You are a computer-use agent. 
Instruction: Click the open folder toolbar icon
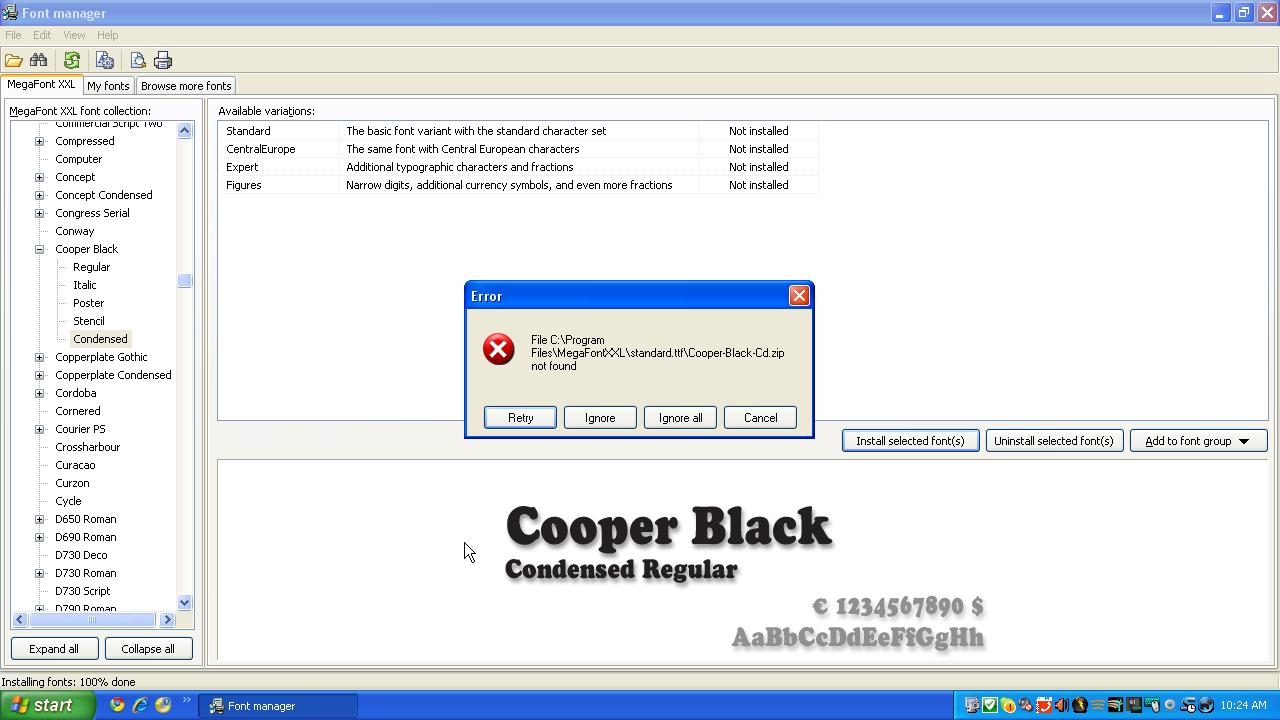[x=14, y=61]
